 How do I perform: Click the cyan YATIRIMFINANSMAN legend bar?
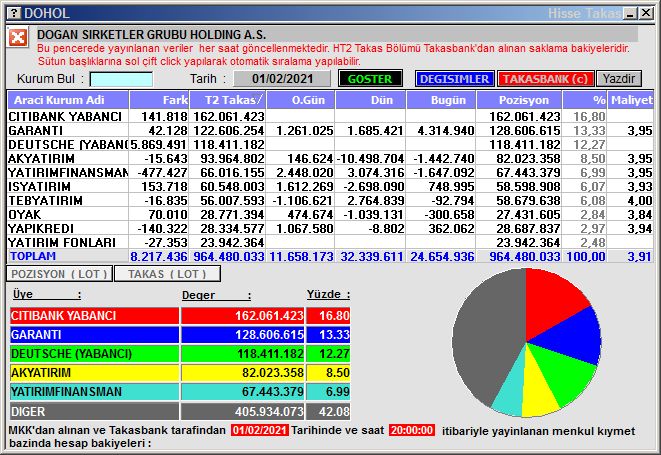click(x=94, y=392)
